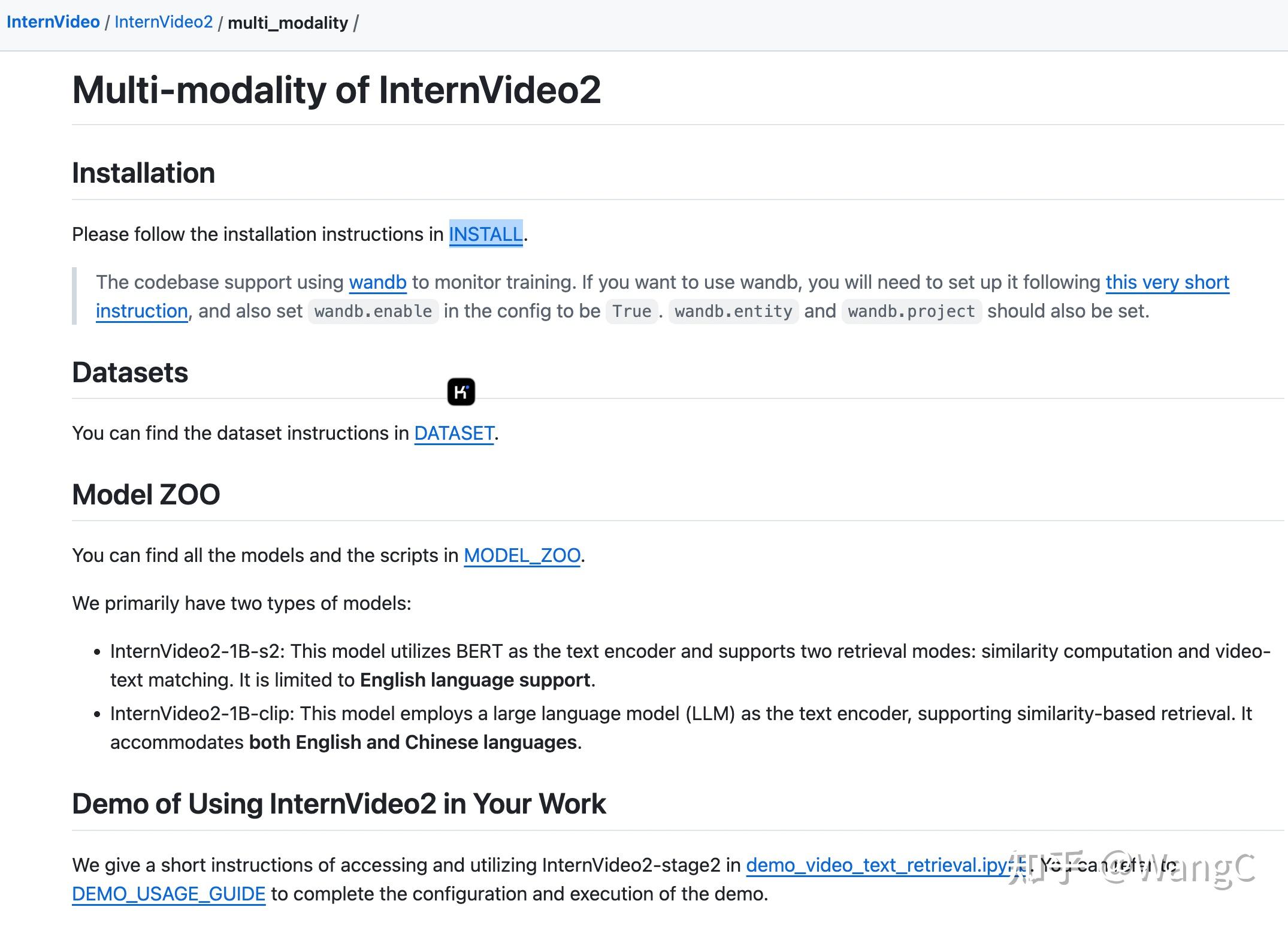Open the wandb link

point(377,282)
